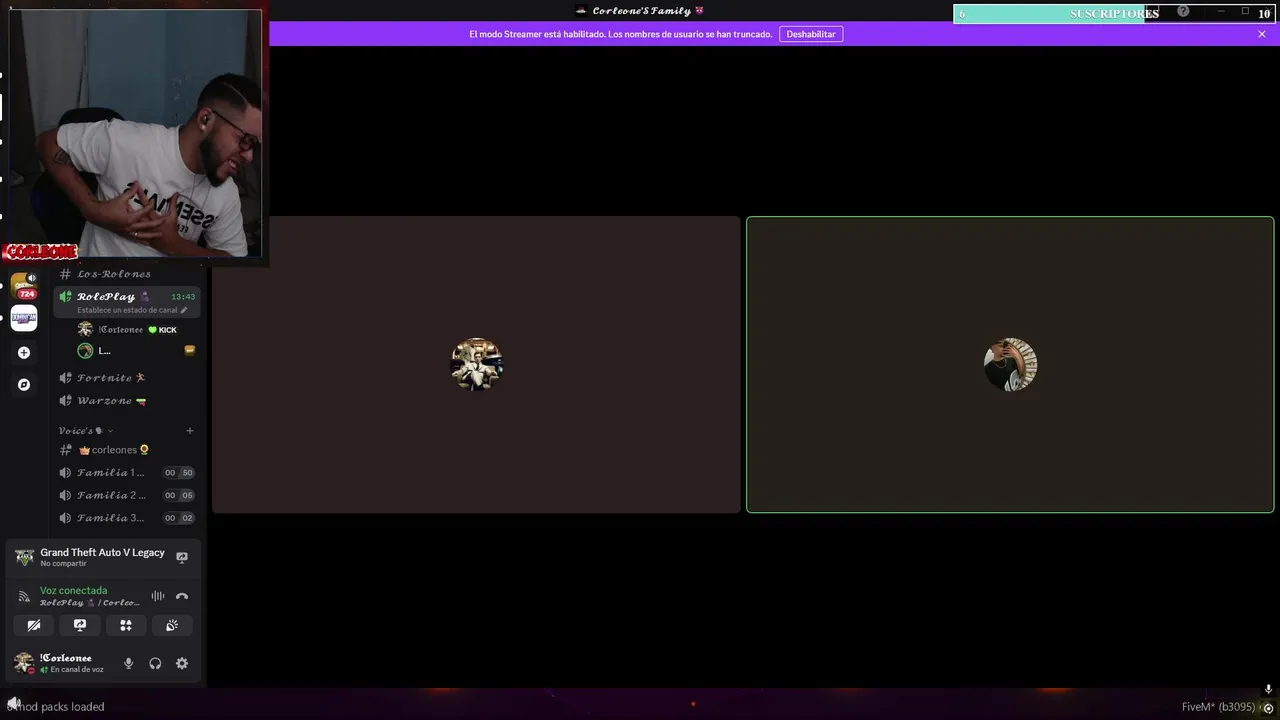Focus the left participant video tile
Viewport: 1280px width, 720px height.
(476, 364)
